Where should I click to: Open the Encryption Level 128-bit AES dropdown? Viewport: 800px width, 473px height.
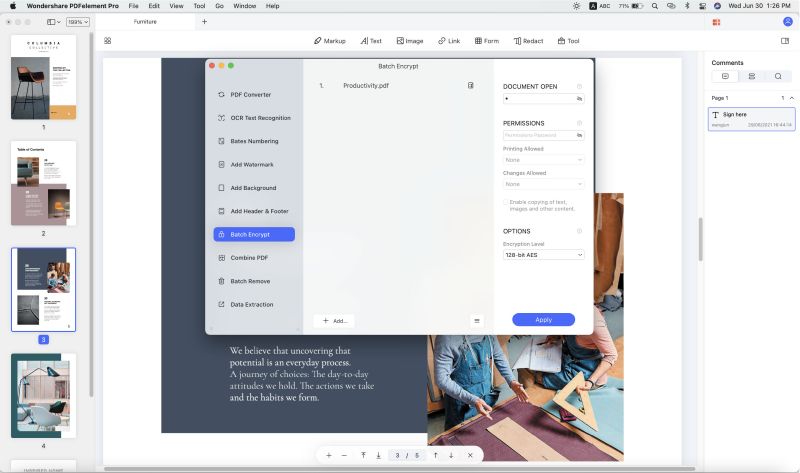pos(543,255)
